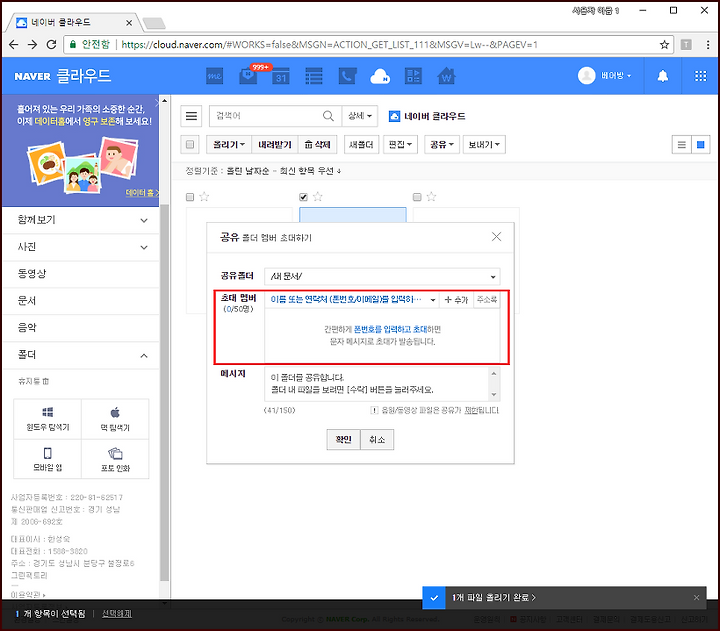Image resolution: width=720 pixels, height=631 pixels.
Task: Toggle the hamburger sidebar menu button
Action: point(191,116)
